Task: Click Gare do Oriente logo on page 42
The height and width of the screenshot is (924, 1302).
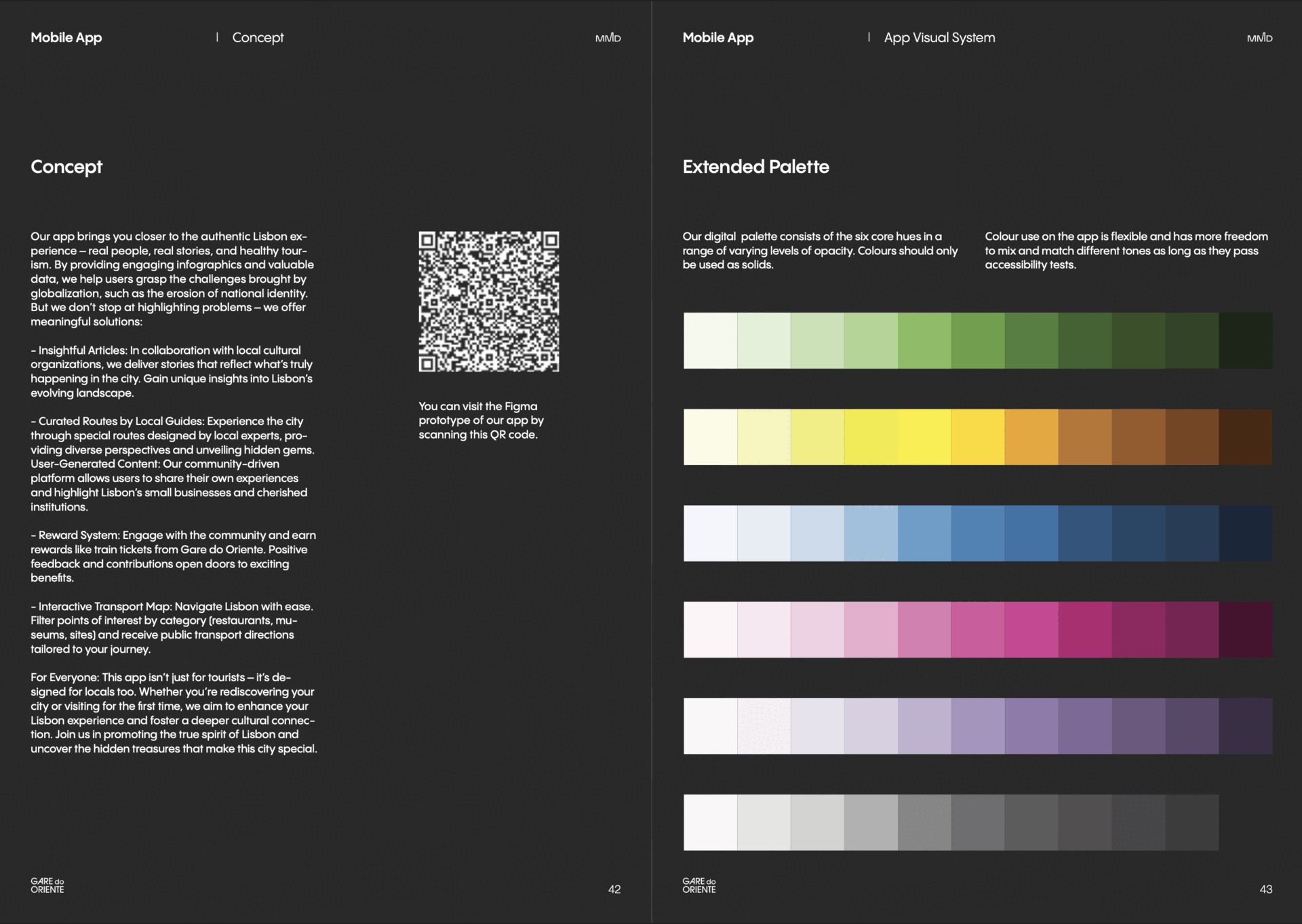Action: (x=47, y=885)
